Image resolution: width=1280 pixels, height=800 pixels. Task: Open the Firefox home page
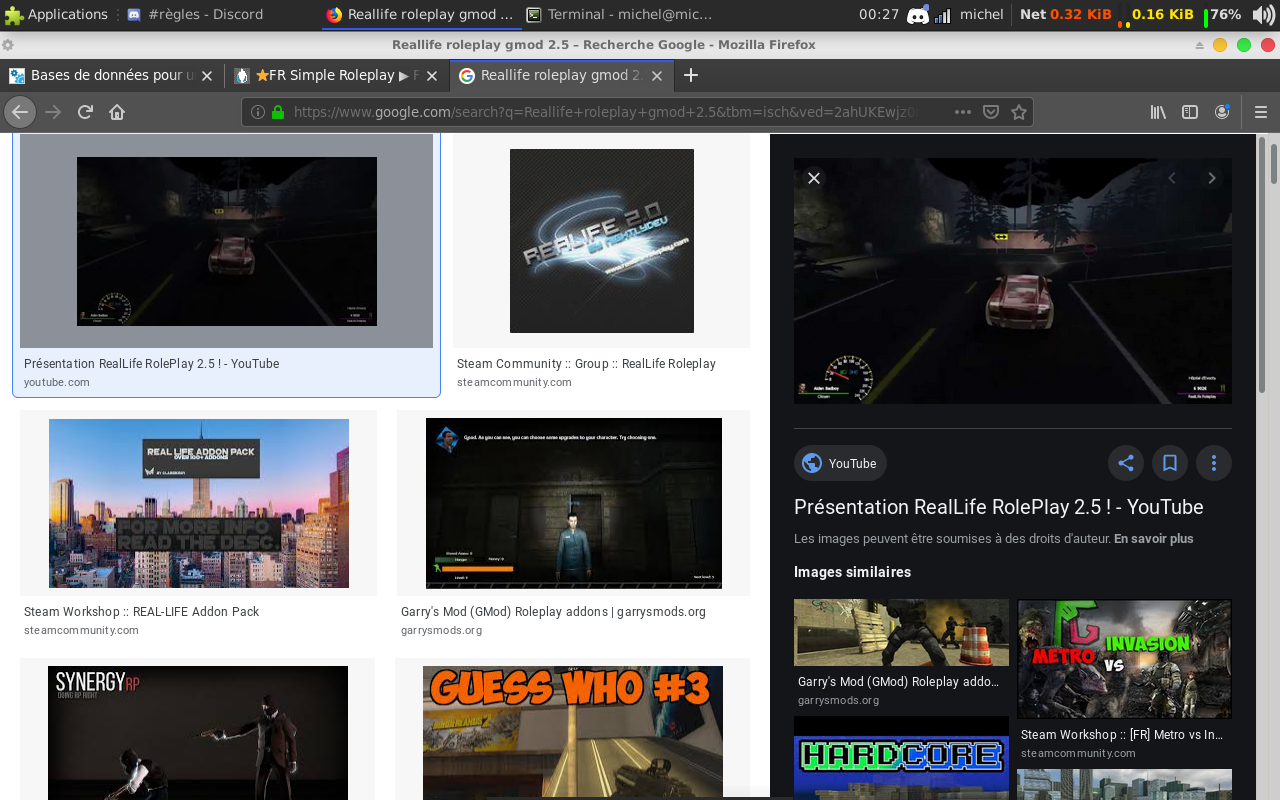pos(117,112)
